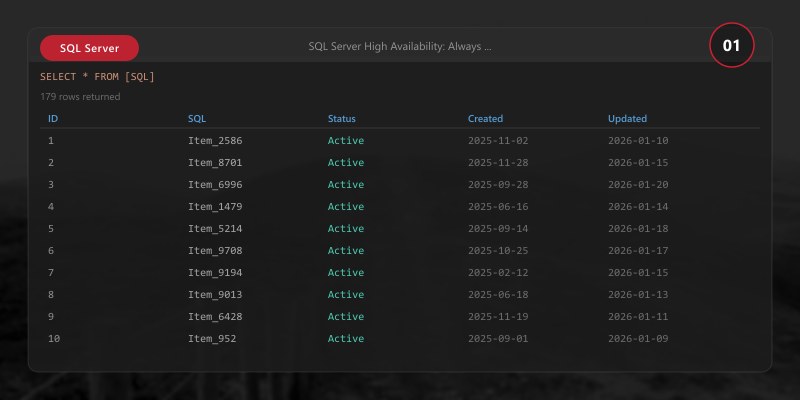The image size is (800, 400).
Task: Select cell Item_6428
Action: tap(215, 316)
